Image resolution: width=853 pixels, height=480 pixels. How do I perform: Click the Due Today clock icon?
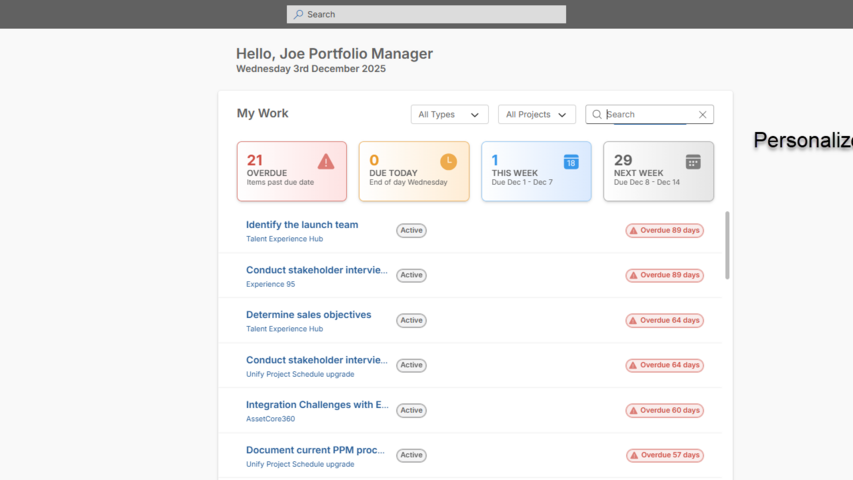coord(448,161)
